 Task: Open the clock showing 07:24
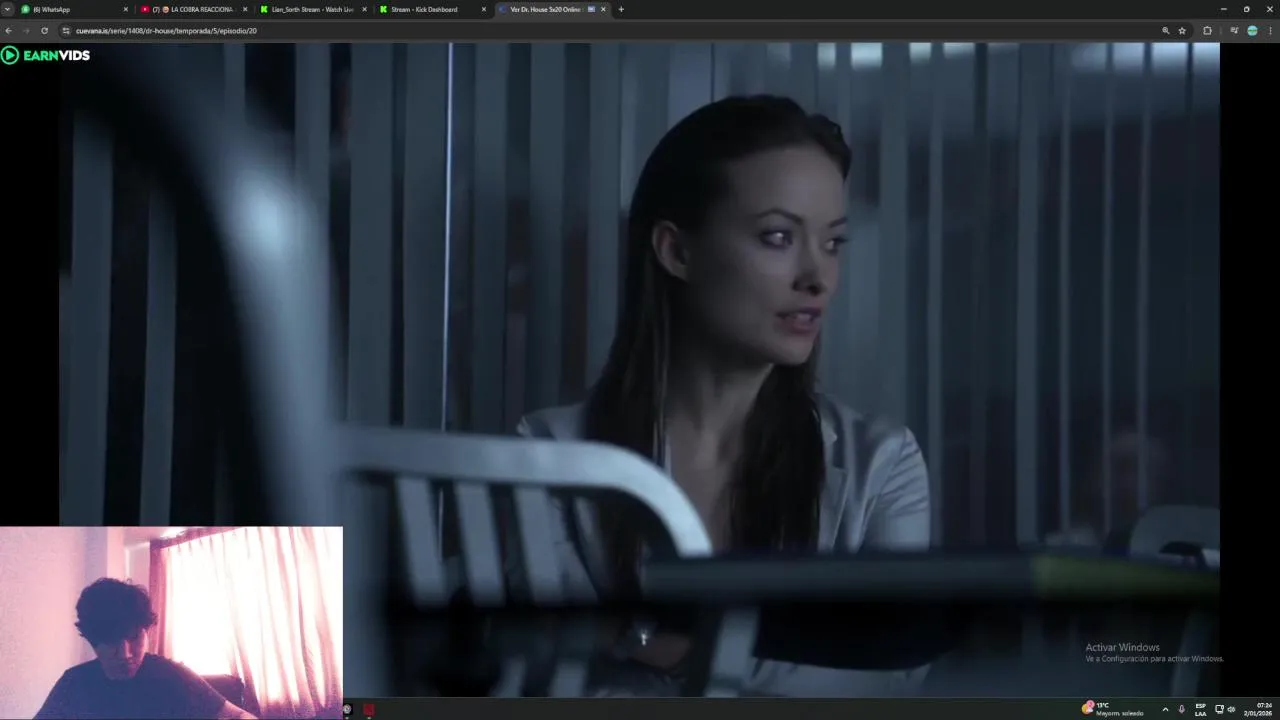point(1257,709)
